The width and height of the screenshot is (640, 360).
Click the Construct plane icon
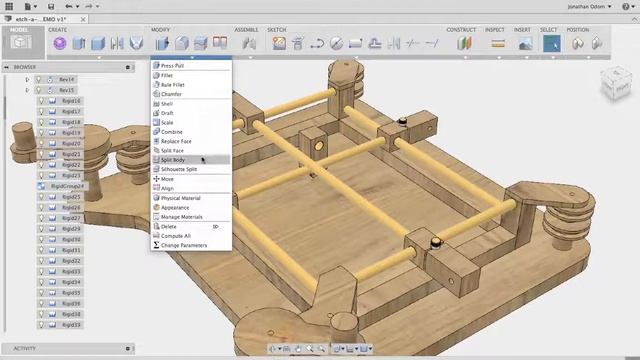pyautogui.click(x=464, y=43)
